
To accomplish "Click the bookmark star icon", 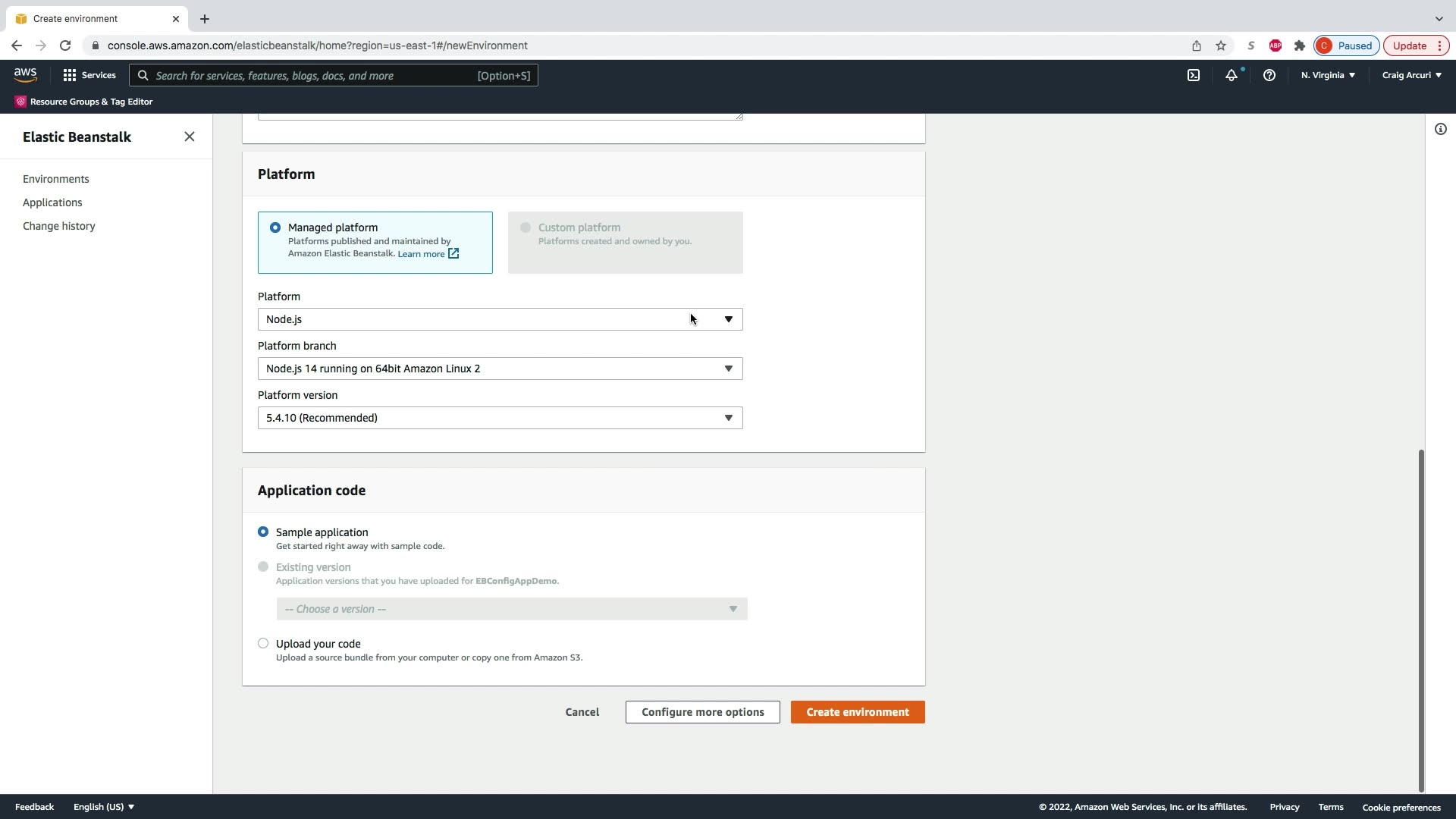I will [x=1221, y=45].
